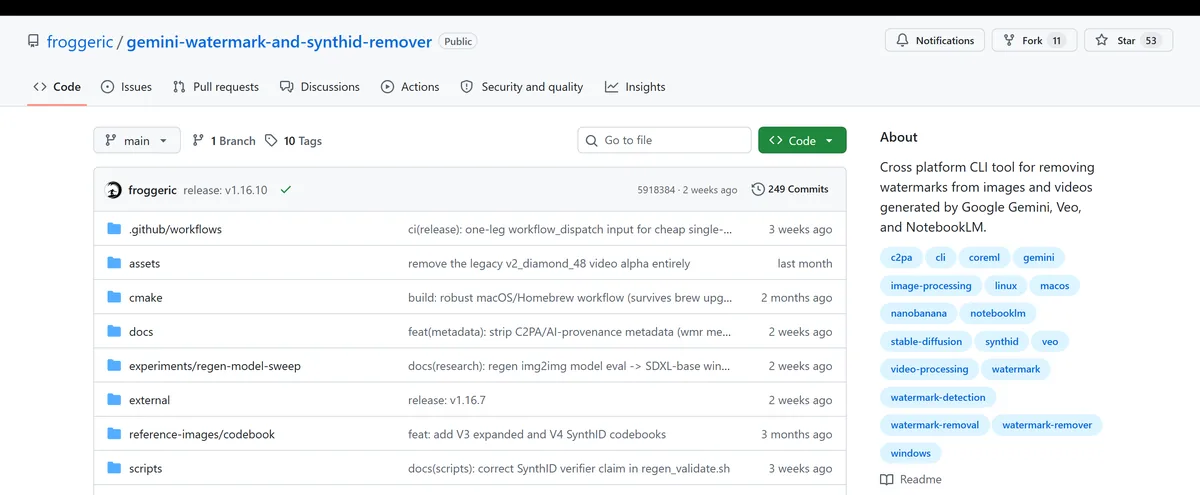This screenshot has height=495, width=1200.
Task: Click the folder icon next to external
Action: 114,400
